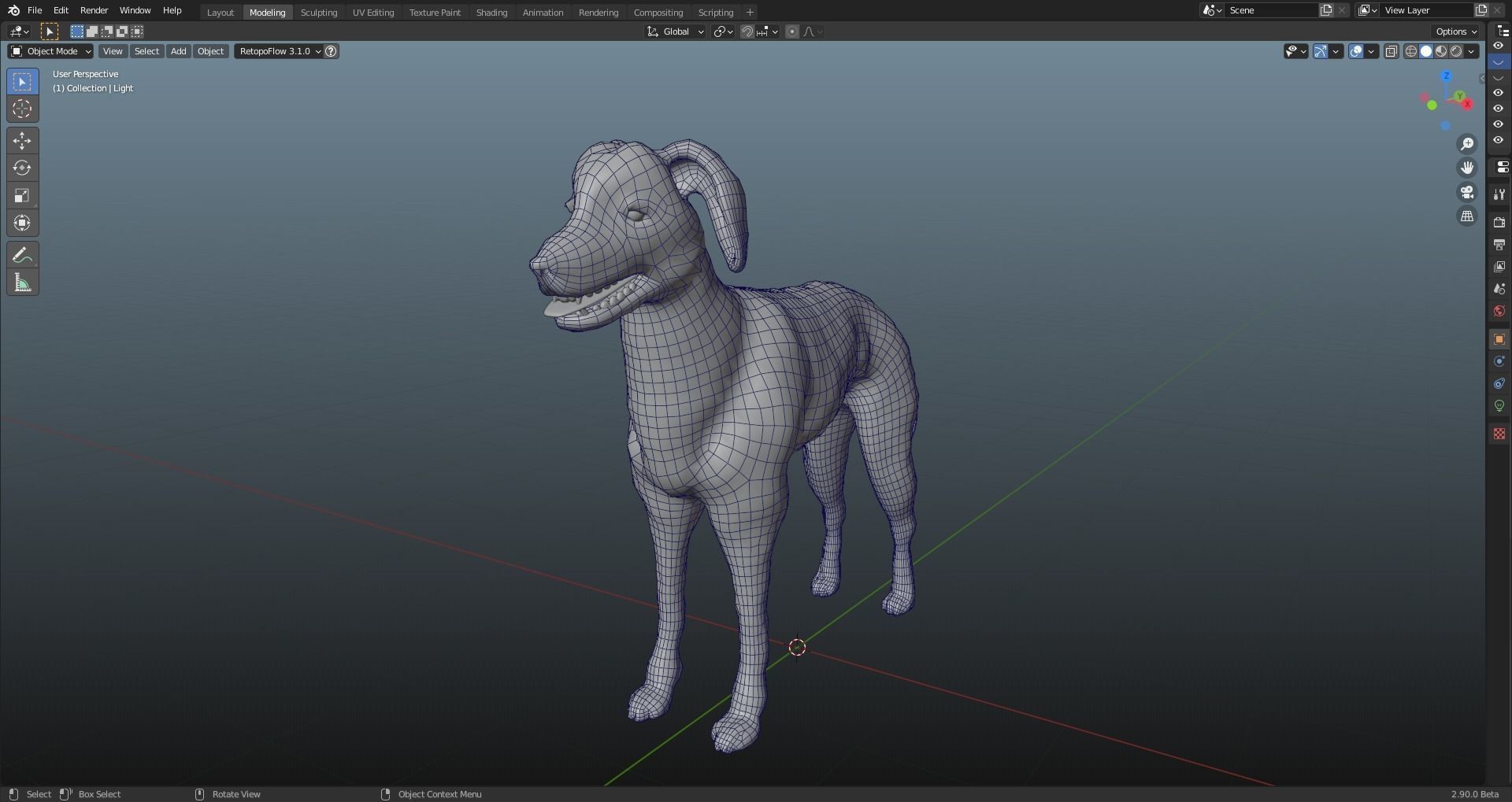1512x802 pixels.
Task: Open the Object properties tab
Action: pos(1499,339)
